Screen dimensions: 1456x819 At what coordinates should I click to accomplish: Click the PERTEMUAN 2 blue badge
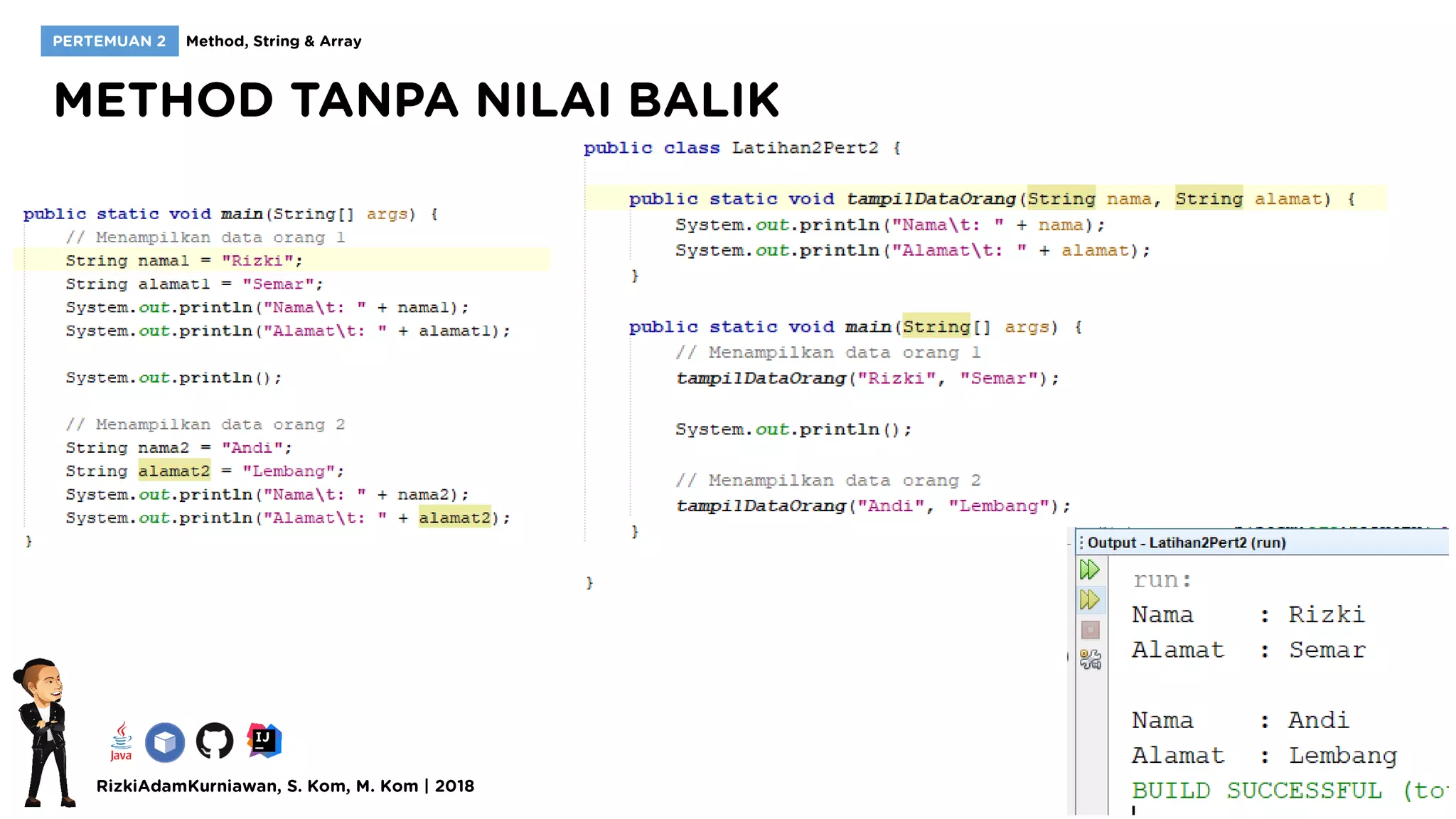click(x=109, y=41)
